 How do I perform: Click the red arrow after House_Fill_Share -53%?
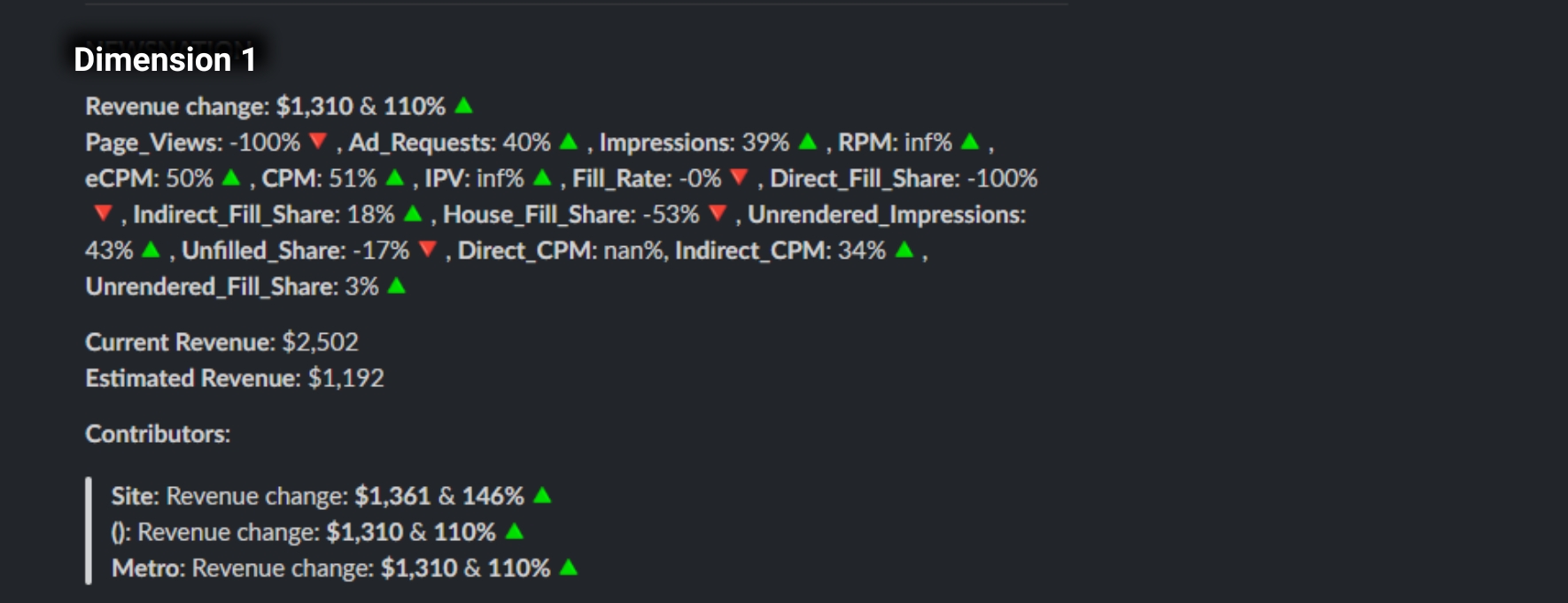pyautogui.click(x=718, y=214)
